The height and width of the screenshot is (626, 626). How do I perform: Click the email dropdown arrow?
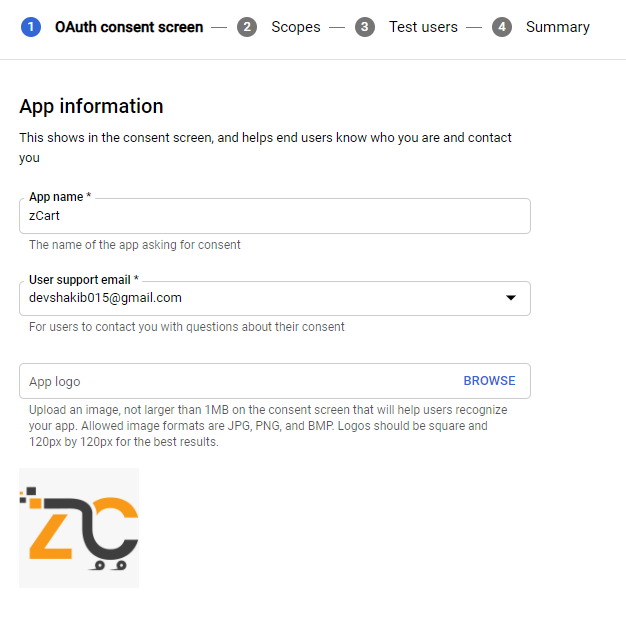click(510, 298)
